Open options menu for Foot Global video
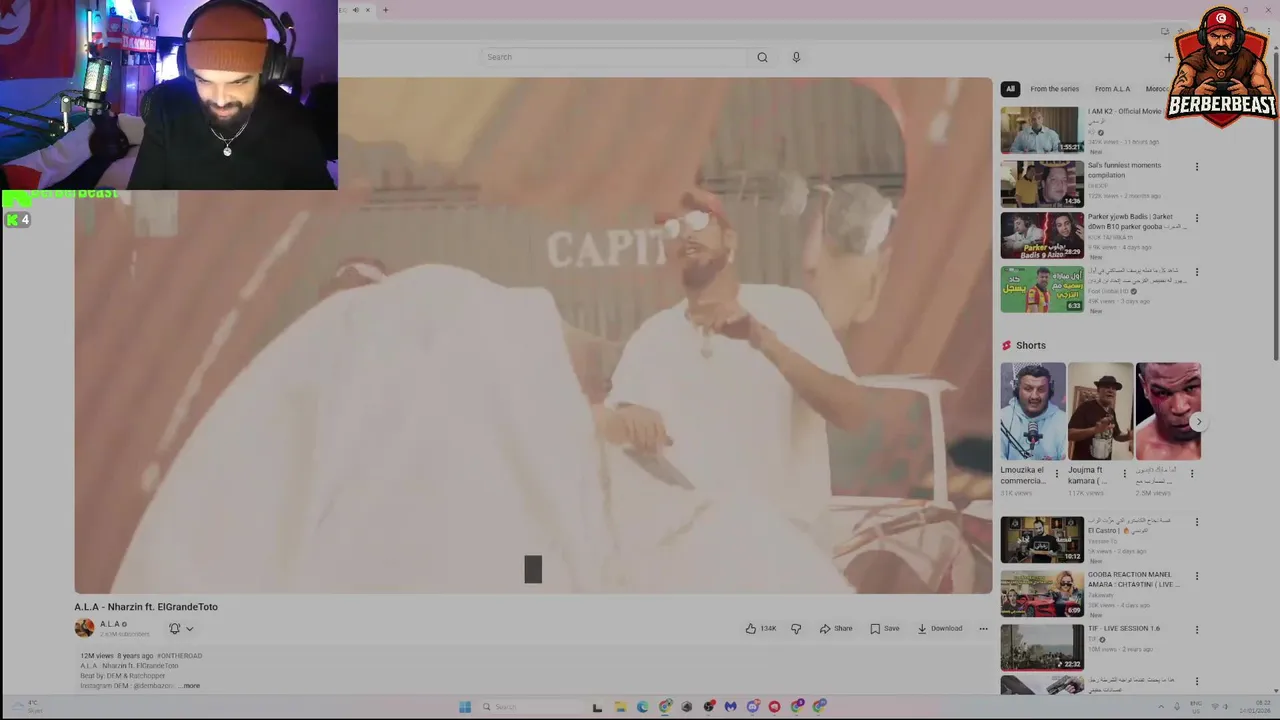The height and width of the screenshot is (720, 1280). click(1197, 272)
